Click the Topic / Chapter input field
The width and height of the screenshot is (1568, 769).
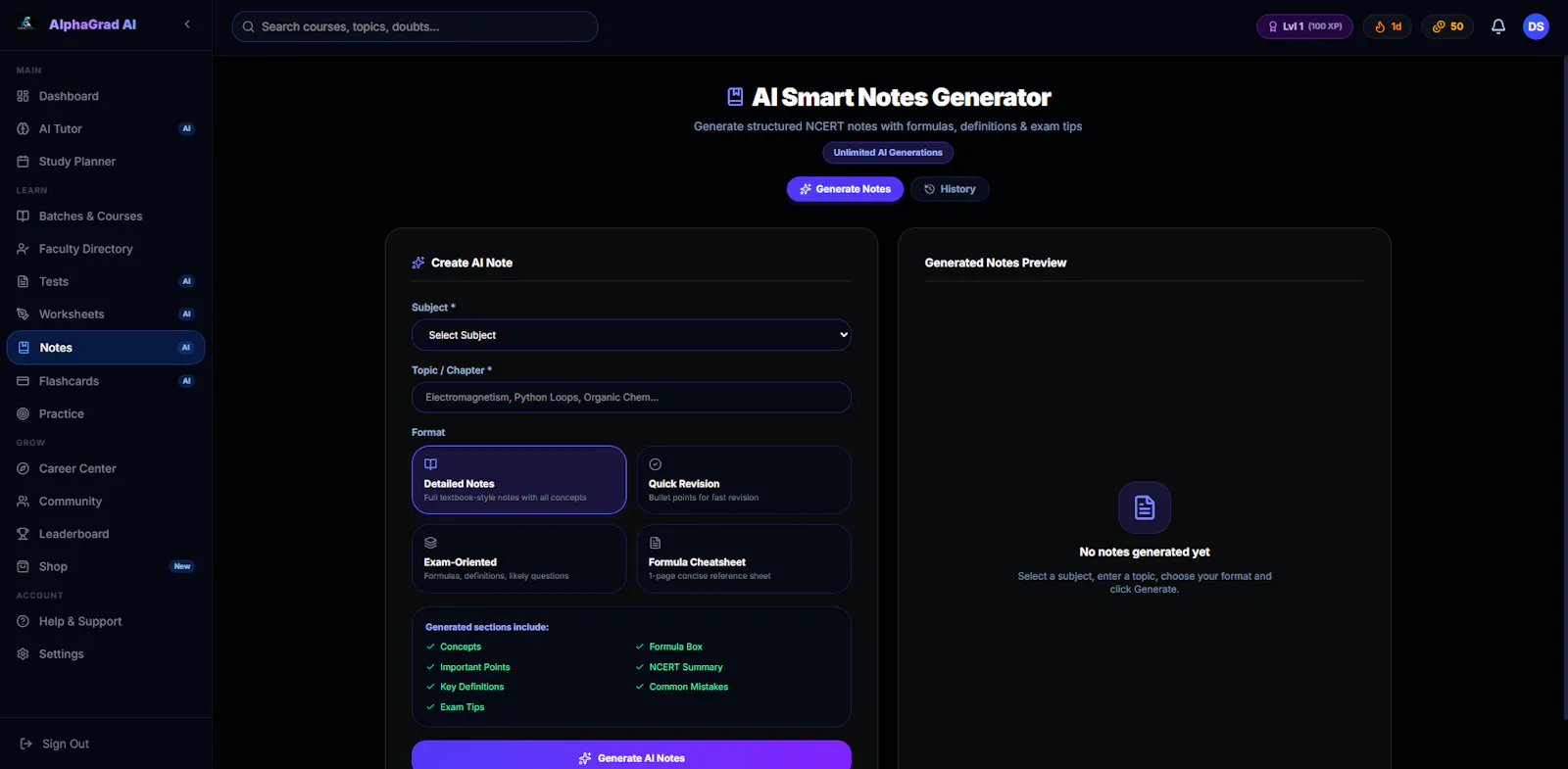pyautogui.click(x=631, y=398)
